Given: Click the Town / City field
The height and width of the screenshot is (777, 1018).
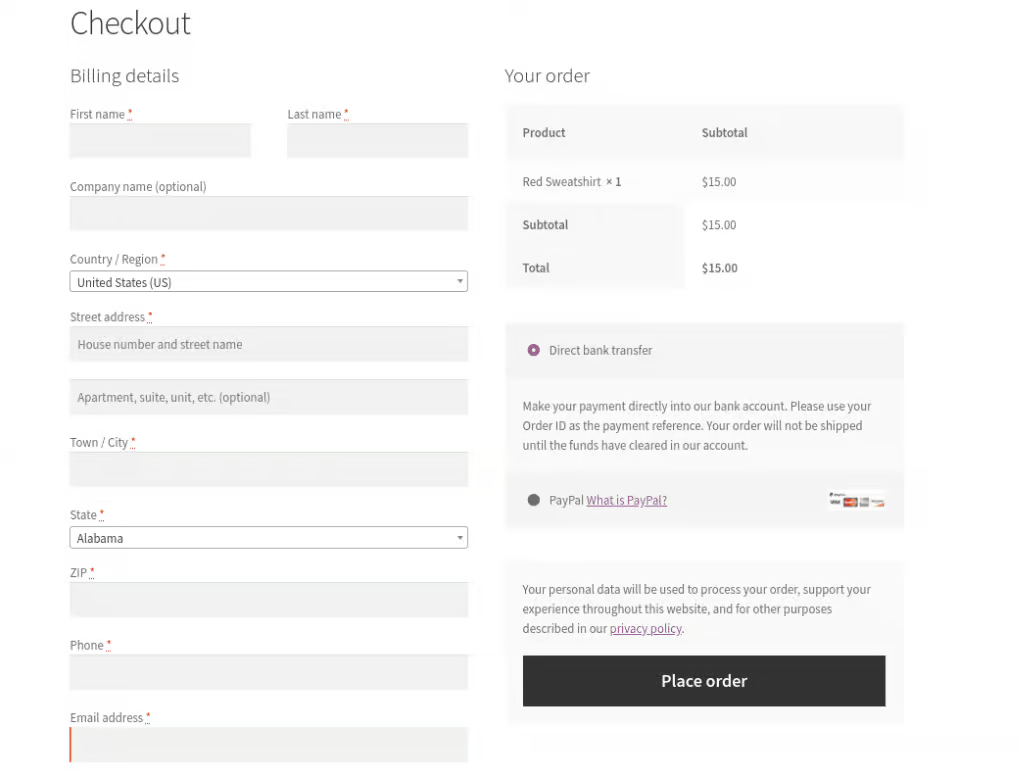Looking at the screenshot, I should tap(268, 470).
